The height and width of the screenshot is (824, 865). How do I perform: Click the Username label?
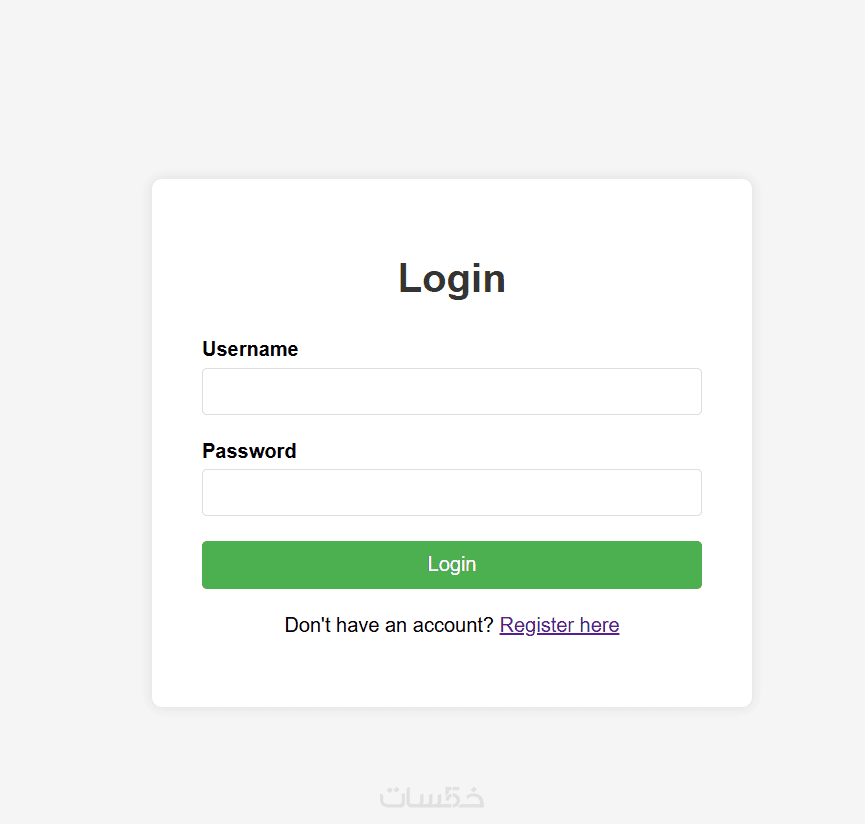tap(250, 349)
